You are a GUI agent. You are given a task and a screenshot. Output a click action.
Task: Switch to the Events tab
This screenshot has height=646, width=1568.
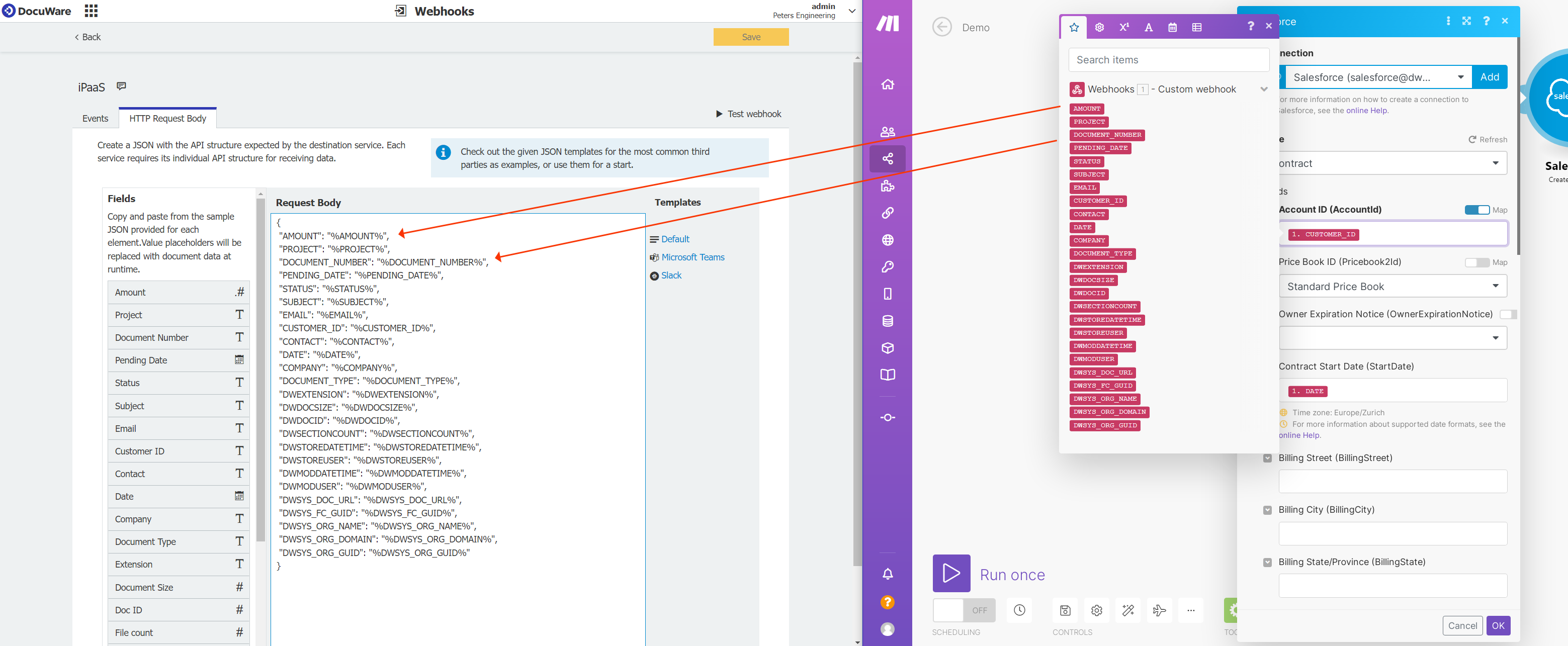(95, 118)
